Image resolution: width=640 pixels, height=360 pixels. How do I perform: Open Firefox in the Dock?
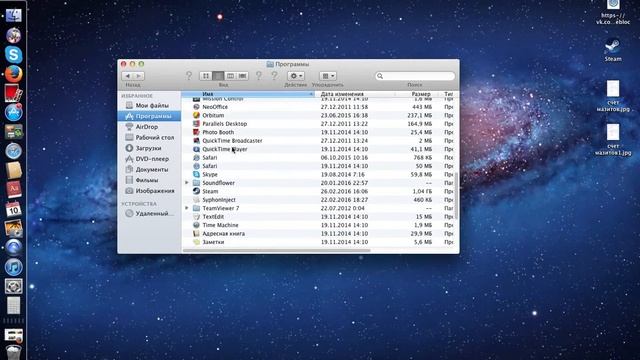click(x=13, y=74)
